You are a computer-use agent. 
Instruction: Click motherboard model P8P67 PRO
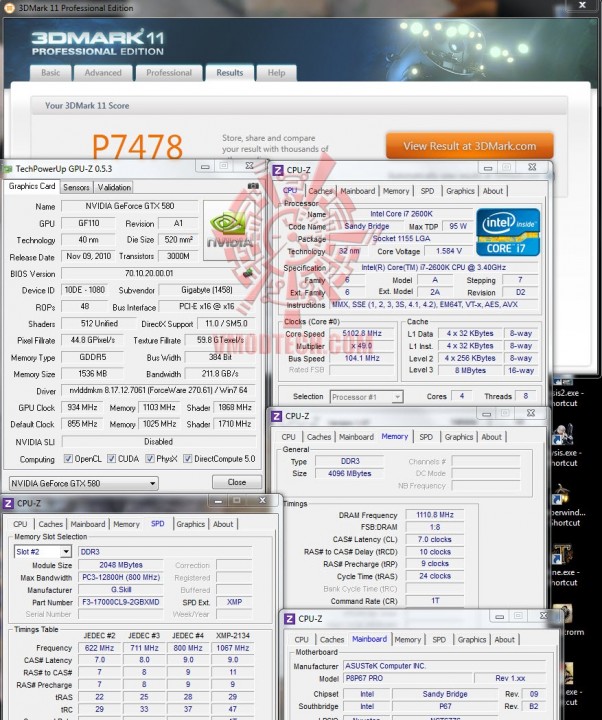click(407, 678)
